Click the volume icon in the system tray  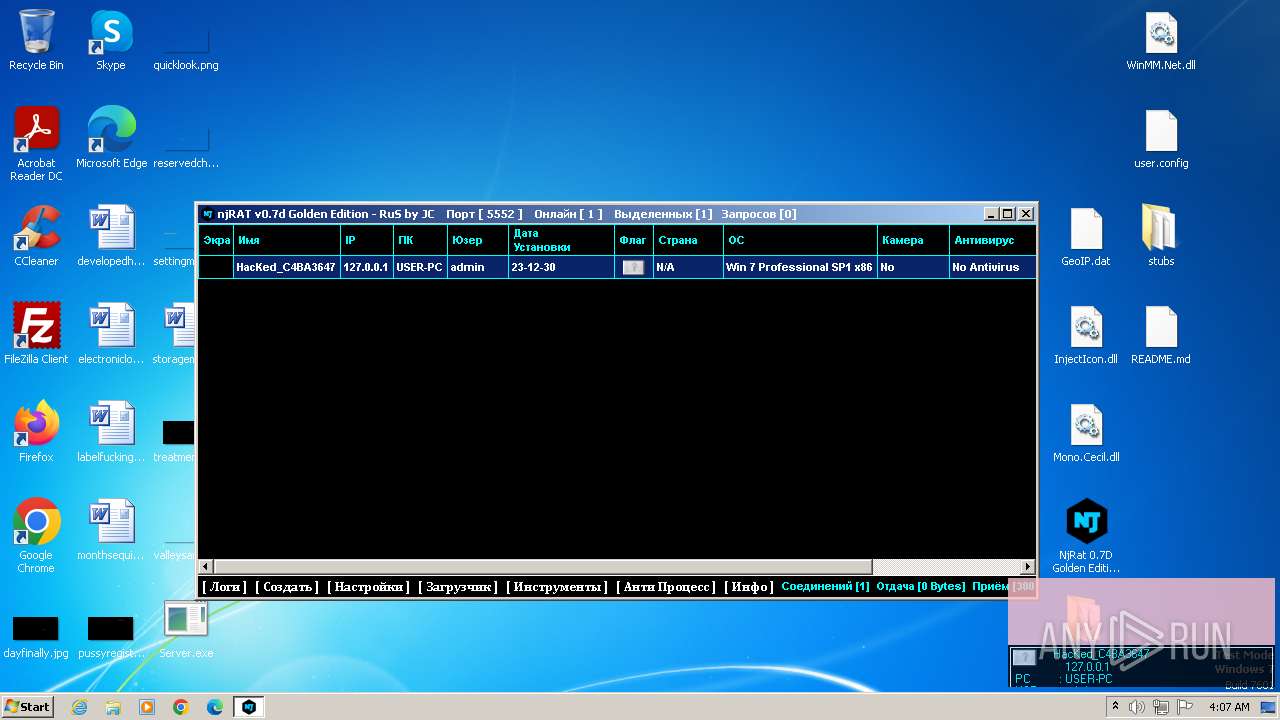[x=1137, y=707]
